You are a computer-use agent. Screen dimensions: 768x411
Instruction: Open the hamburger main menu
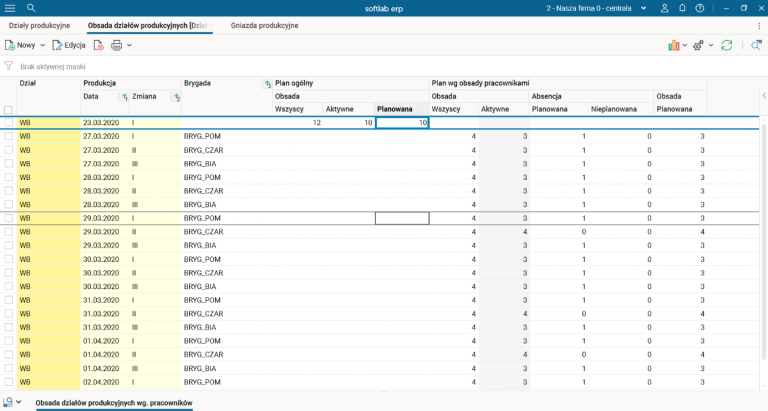(10, 7)
